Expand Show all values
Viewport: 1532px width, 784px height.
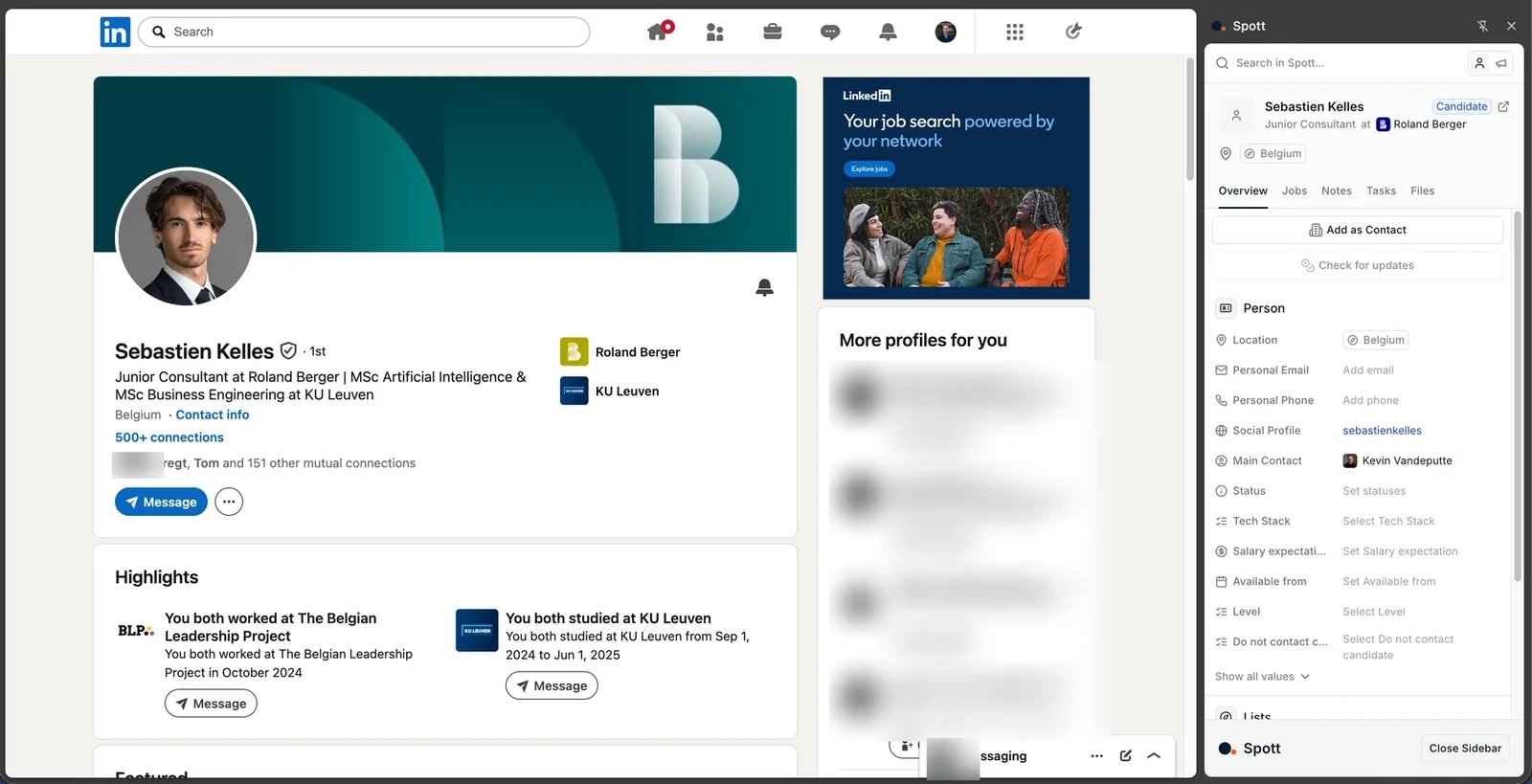point(1262,677)
